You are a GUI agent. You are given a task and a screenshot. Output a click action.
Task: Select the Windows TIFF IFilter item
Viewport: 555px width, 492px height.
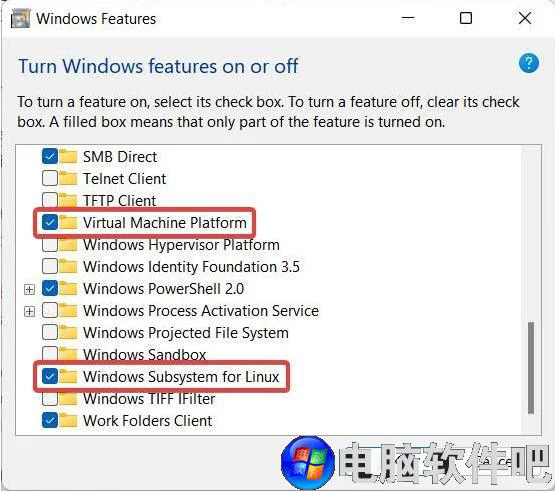(x=149, y=399)
